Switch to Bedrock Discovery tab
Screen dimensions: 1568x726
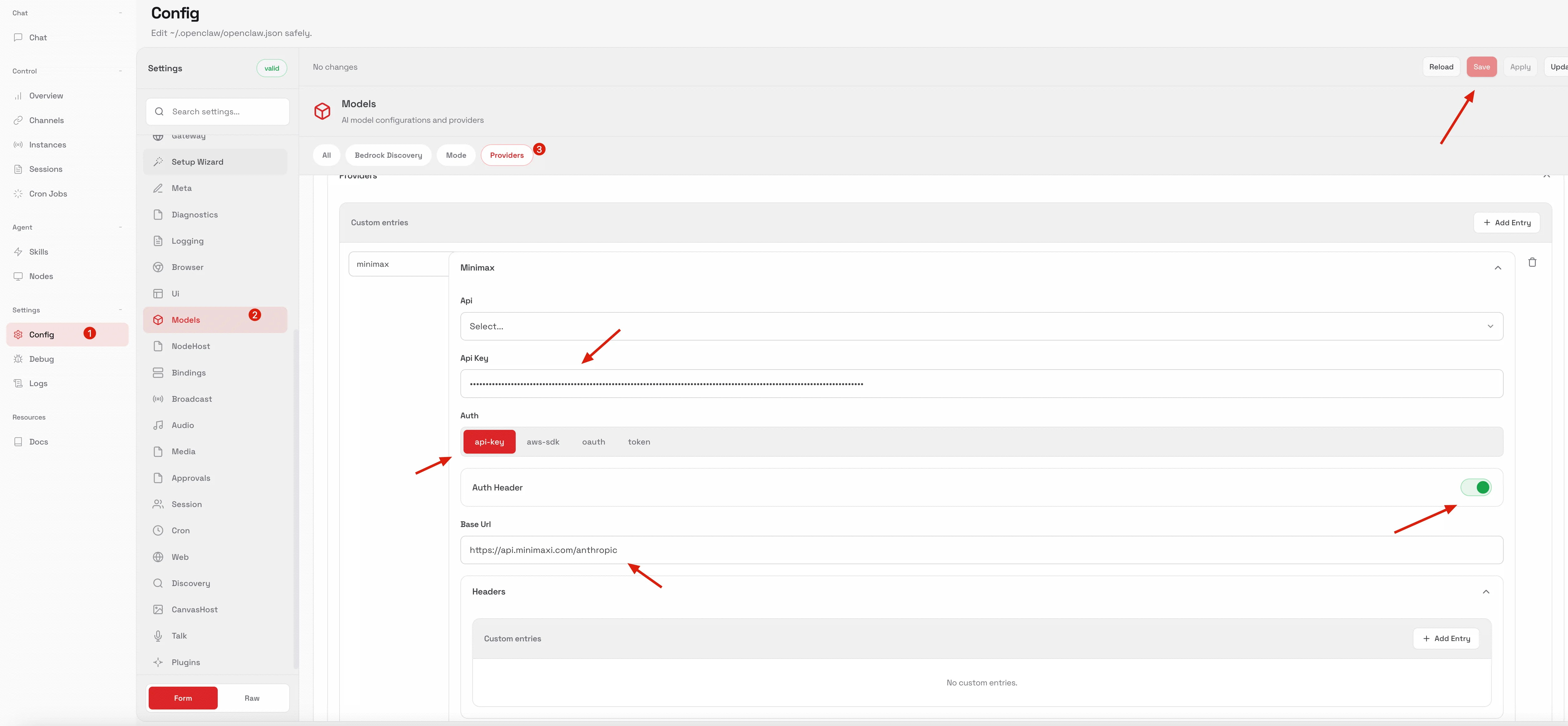388,155
